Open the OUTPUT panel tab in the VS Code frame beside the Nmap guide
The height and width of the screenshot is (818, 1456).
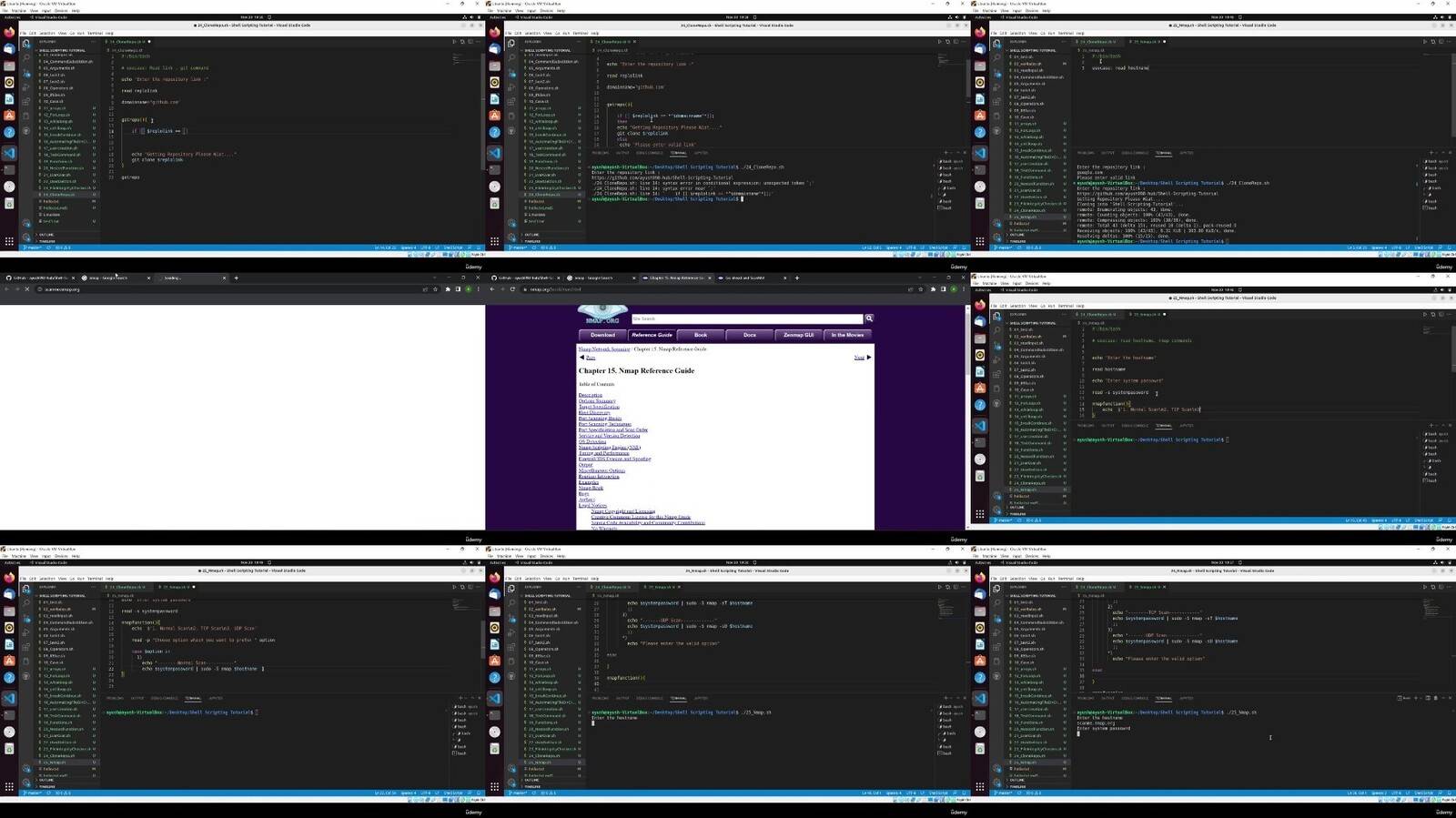(x=1107, y=425)
